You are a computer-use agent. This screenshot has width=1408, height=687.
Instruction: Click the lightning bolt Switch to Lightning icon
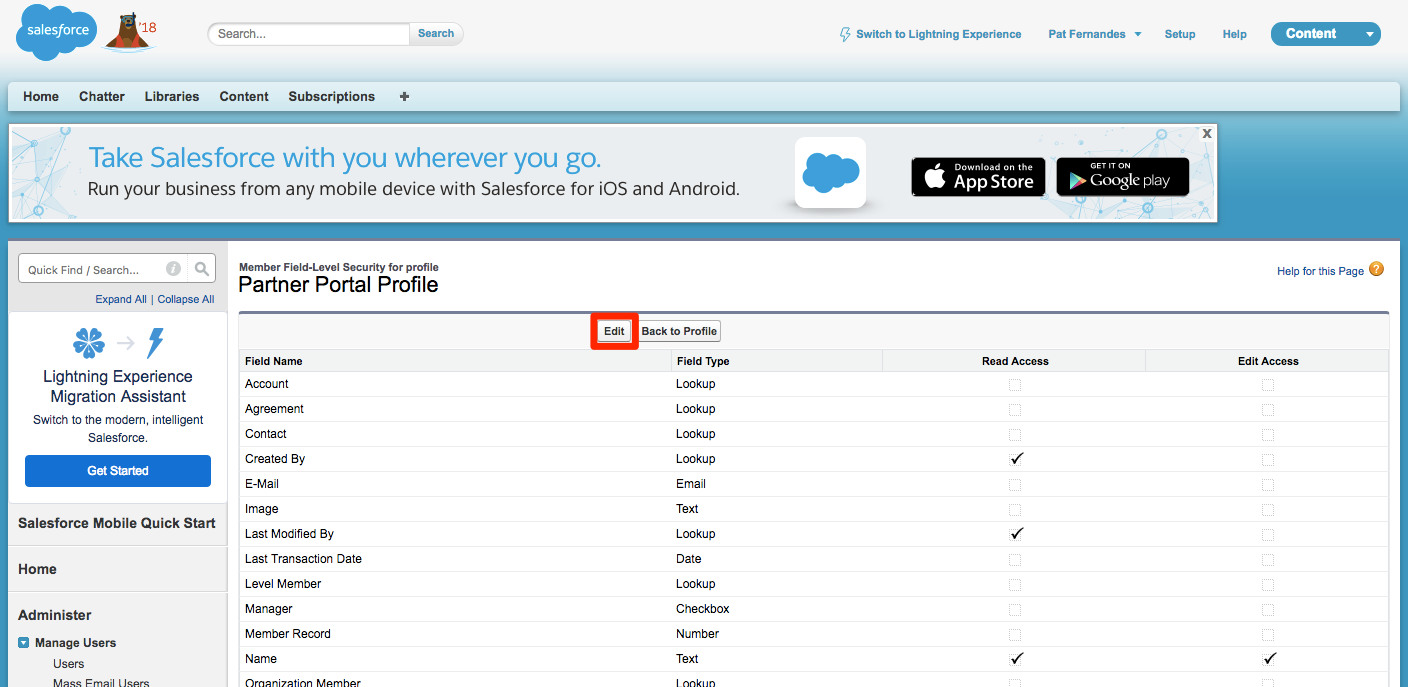point(845,34)
